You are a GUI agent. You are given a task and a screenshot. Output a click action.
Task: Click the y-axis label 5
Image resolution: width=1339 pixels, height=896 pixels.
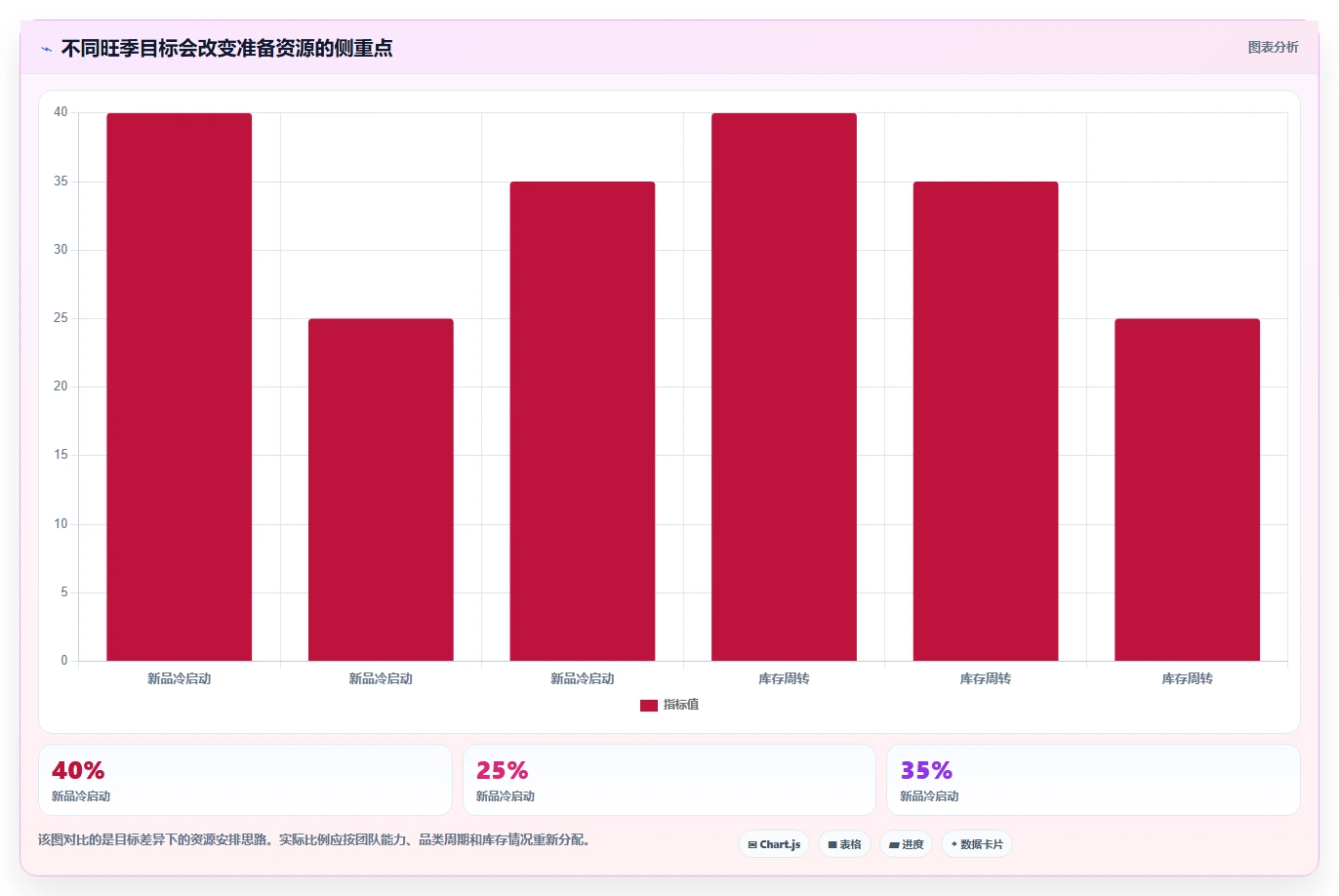click(x=64, y=592)
